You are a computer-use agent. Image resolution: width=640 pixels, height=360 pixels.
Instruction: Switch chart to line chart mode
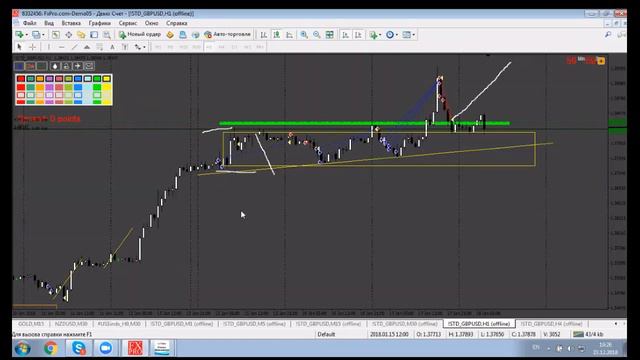pos(289,35)
